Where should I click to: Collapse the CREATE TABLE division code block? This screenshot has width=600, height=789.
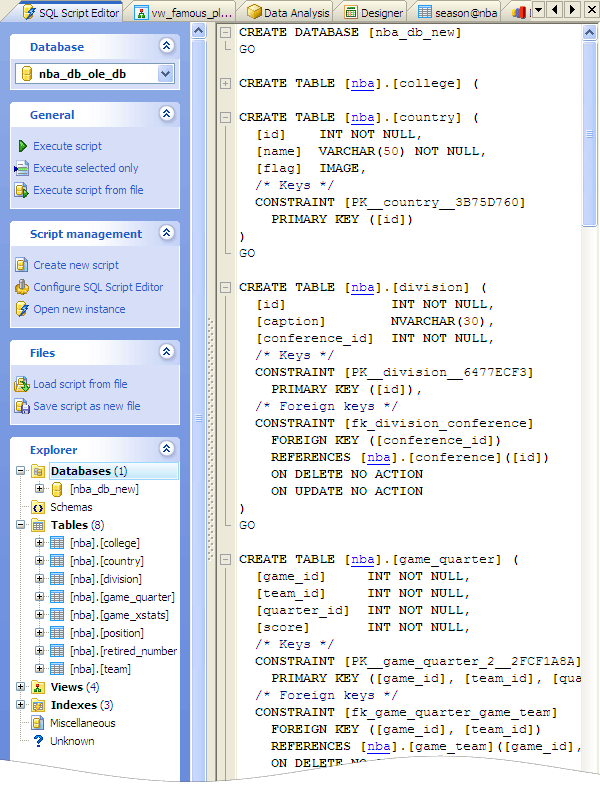pyautogui.click(x=226, y=288)
